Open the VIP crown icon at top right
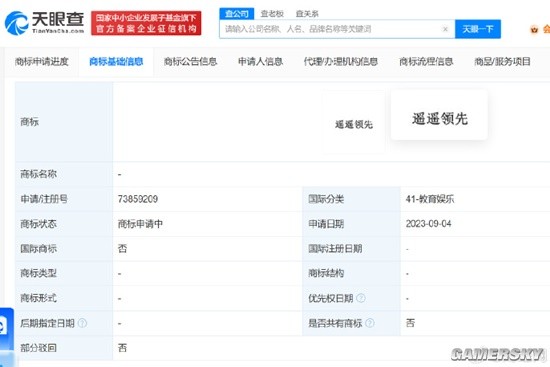Image resolution: width=550 pixels, height=367 pixels. pos(534,30)
